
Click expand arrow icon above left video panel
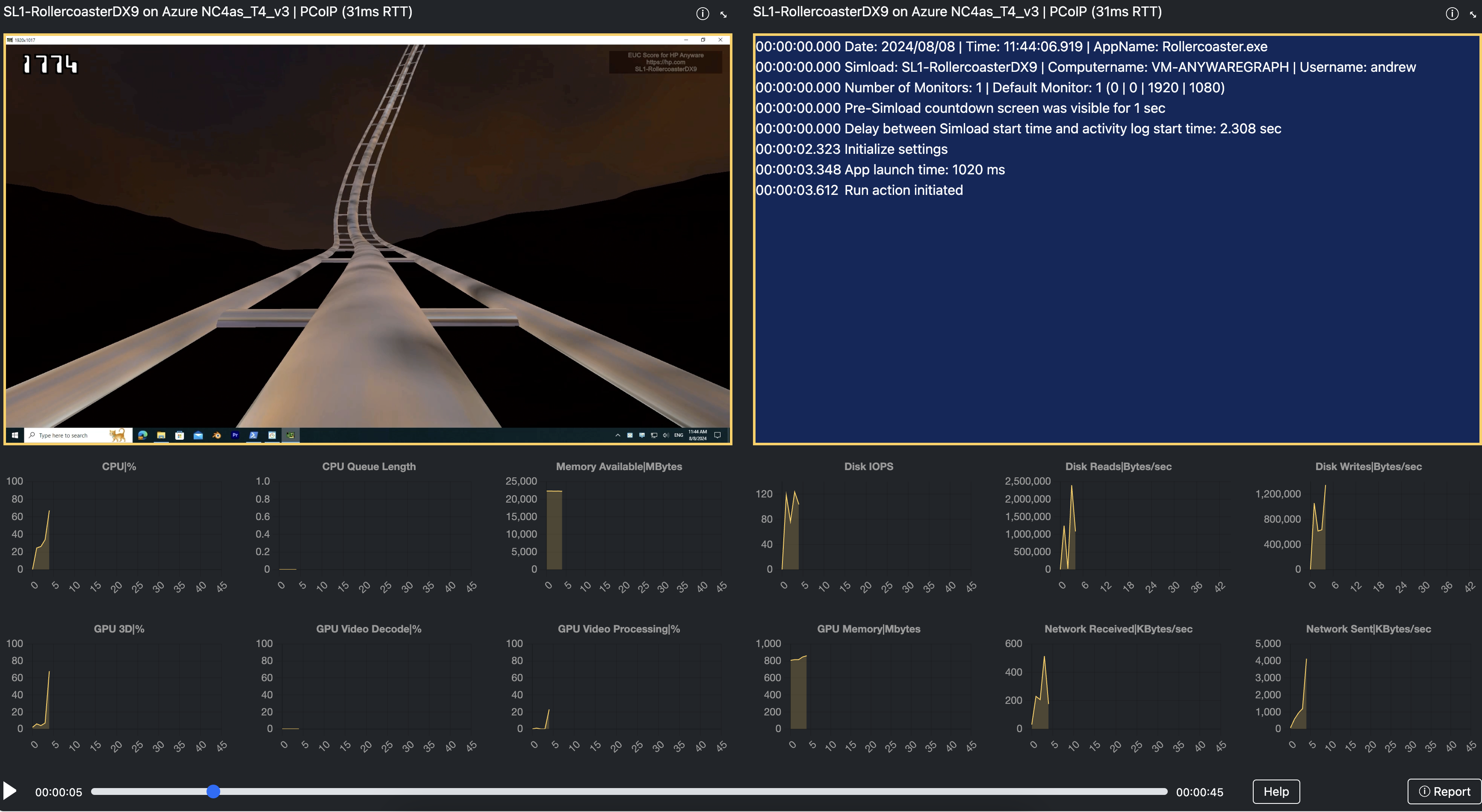(x=724, y=15)
